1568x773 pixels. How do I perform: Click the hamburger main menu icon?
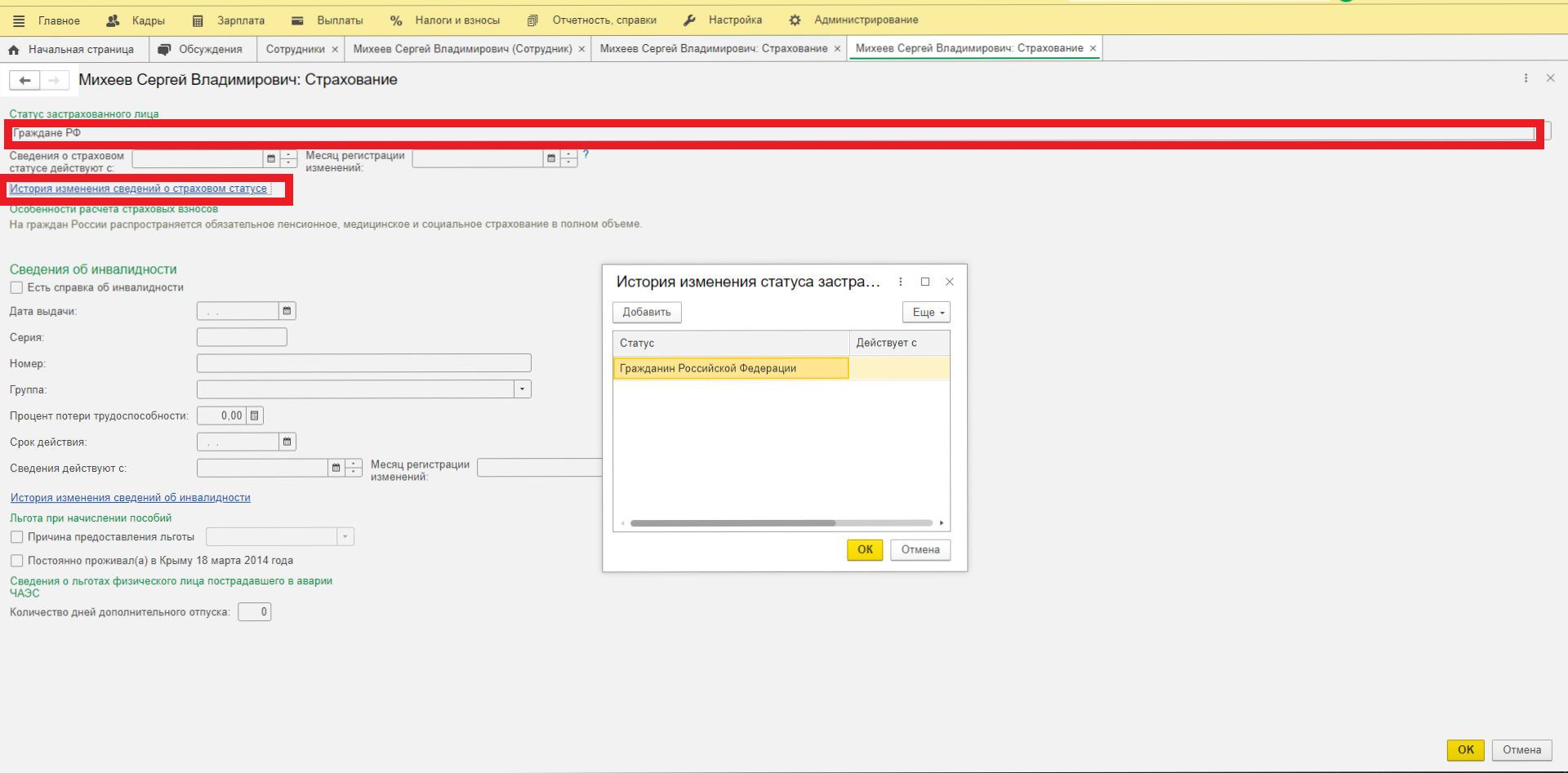[x=19, y=20]
